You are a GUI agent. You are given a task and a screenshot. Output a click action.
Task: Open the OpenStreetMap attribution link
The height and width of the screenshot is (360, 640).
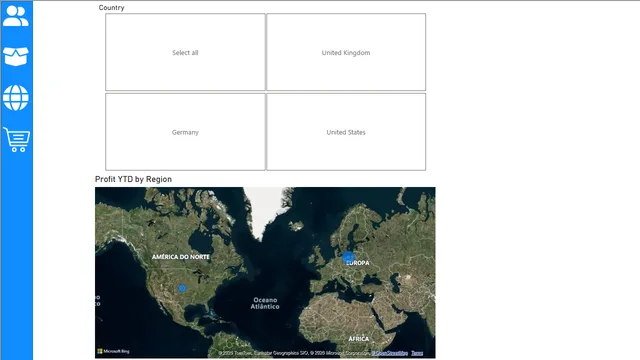coord(390,353)
